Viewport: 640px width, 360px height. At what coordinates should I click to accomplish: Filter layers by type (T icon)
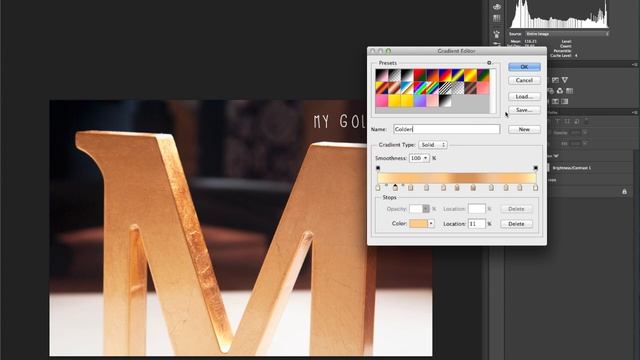(x=558, y=122)
